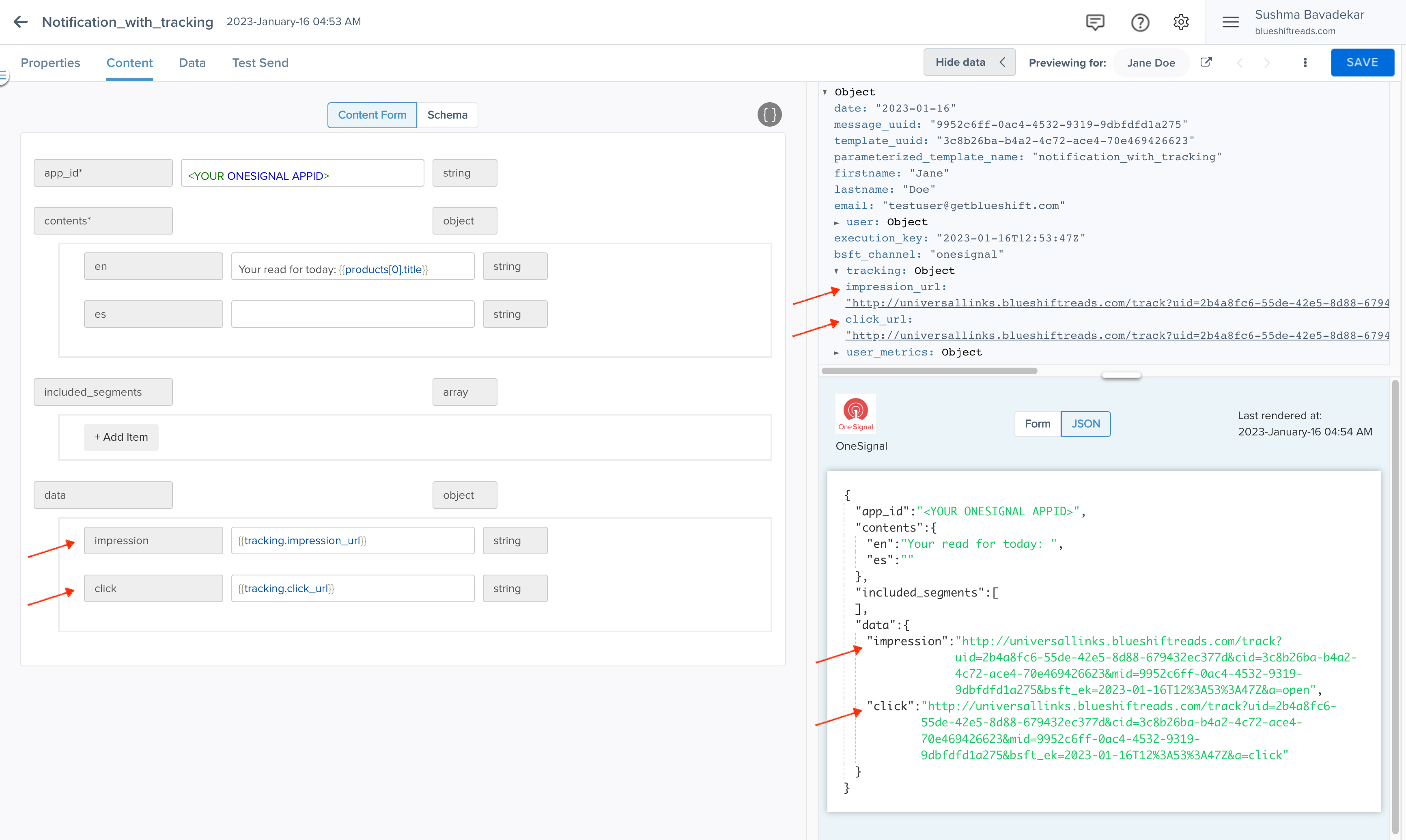
Task: Click the Notification_with_tracking title
Action: [127, 22]
